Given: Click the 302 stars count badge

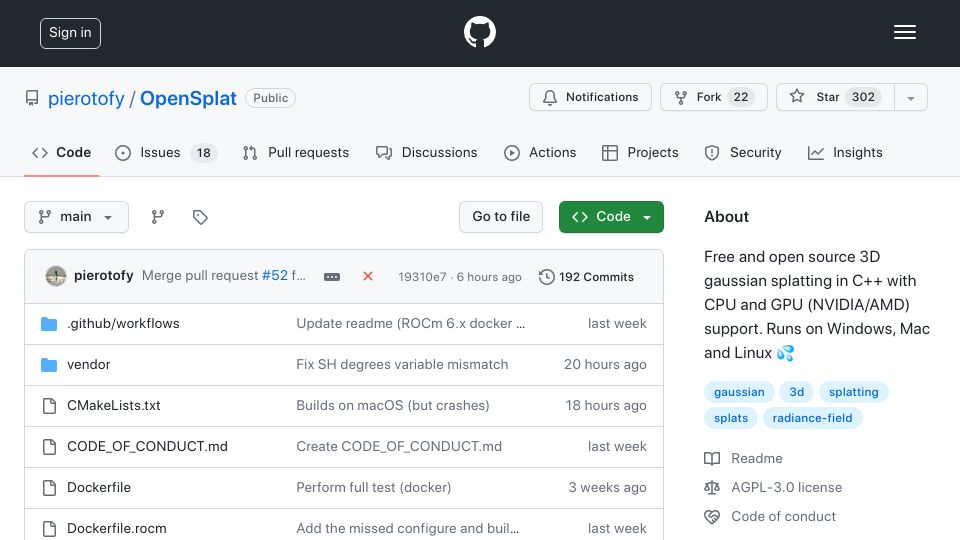Looking at the screenshot, I should pyautogui.click(x=863, y=97).
